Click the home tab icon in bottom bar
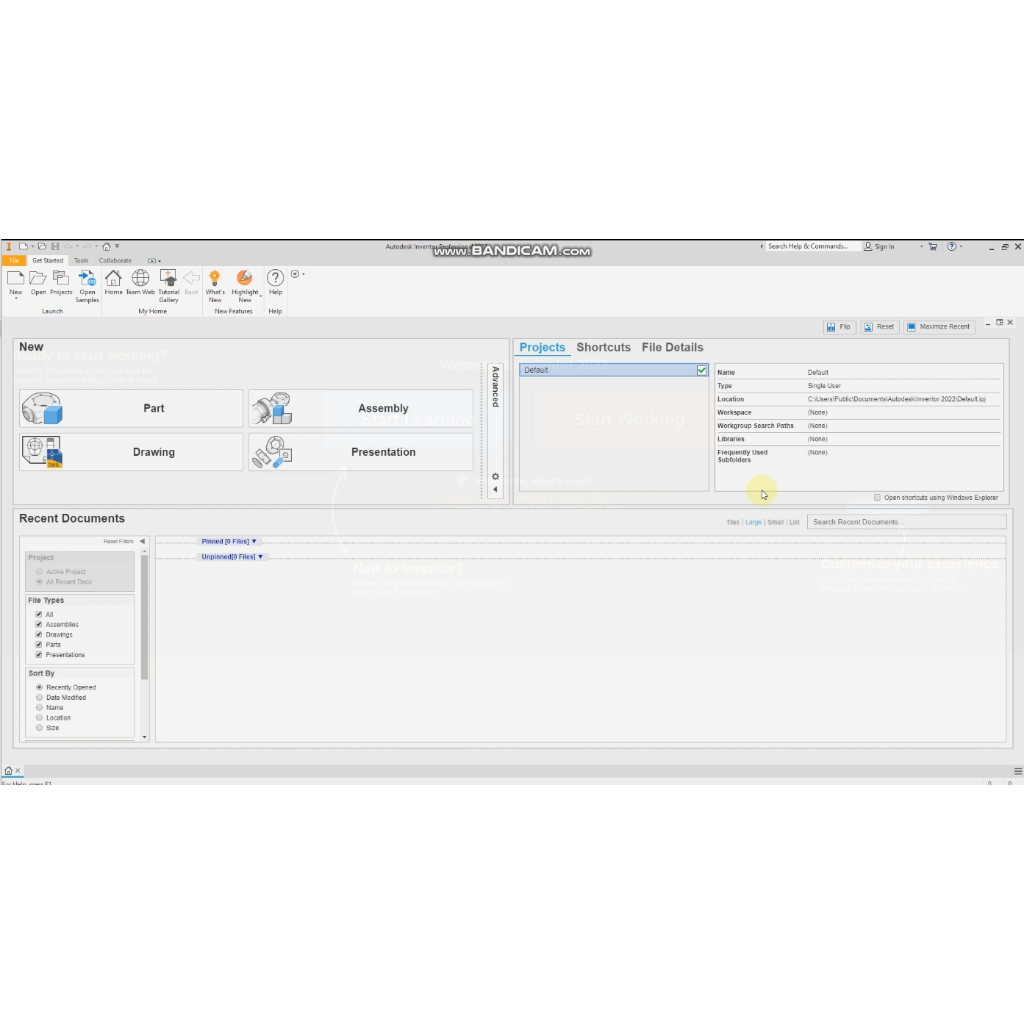Screen dimensions: 1024x1024 (x=8, y=771)
